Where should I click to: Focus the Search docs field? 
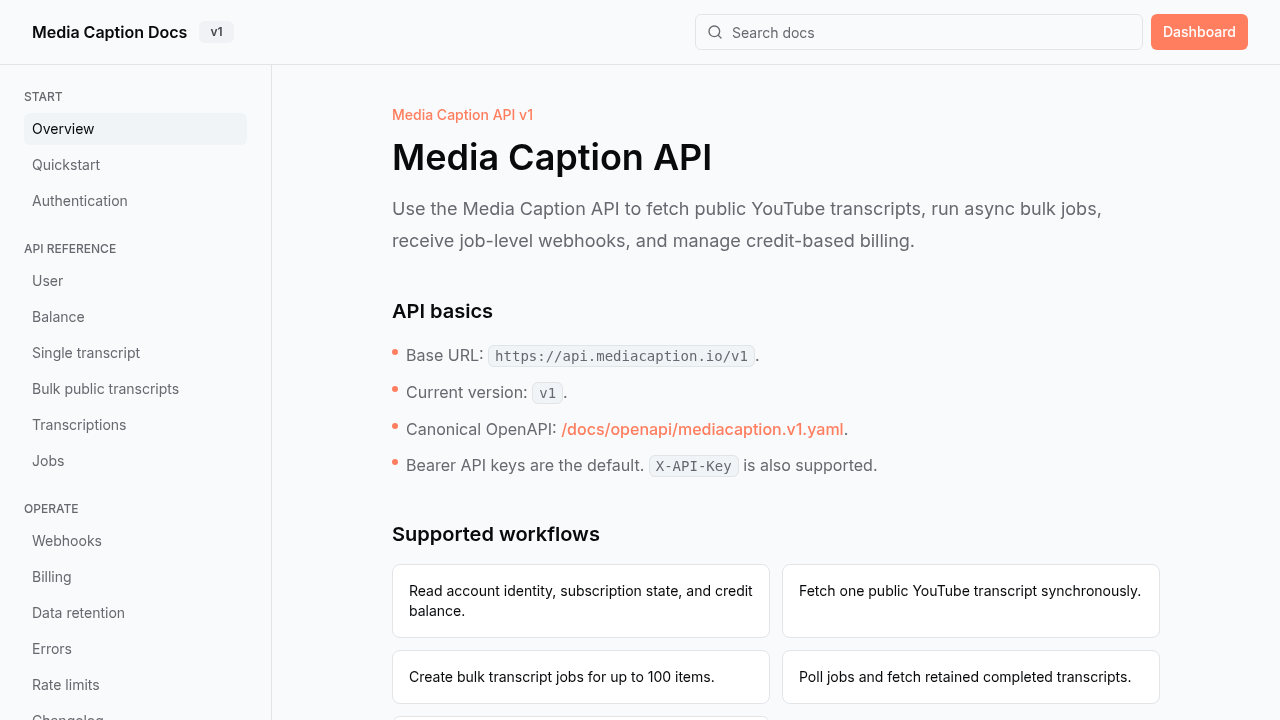[x=919, y=32]
